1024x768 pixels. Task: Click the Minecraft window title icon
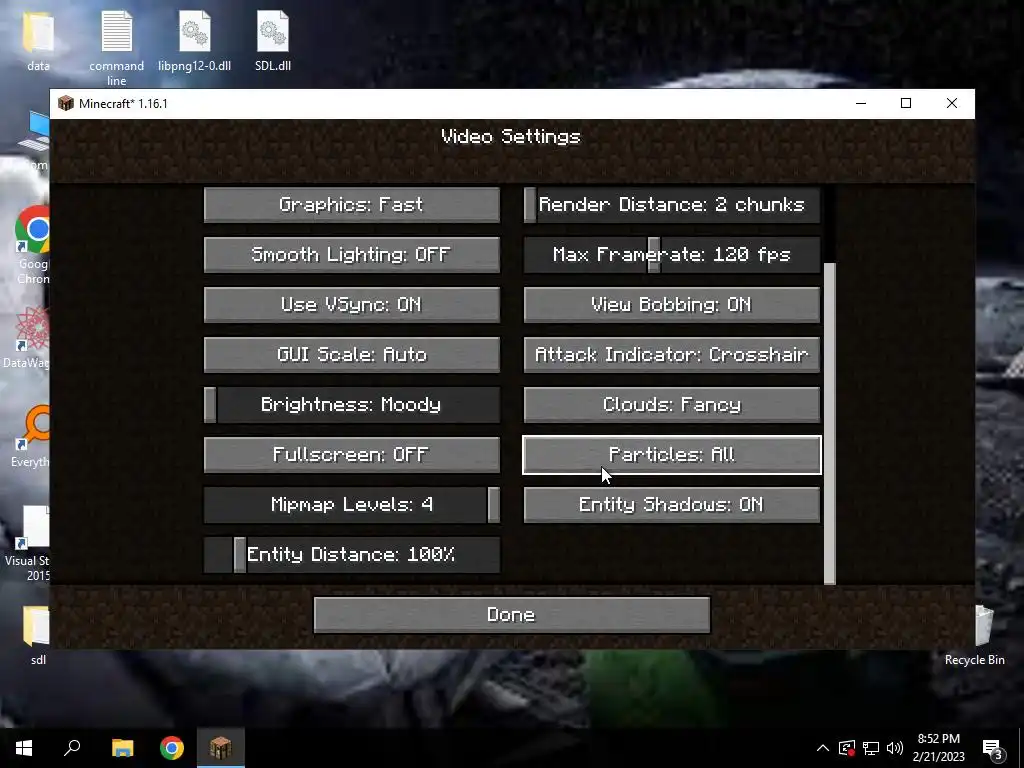coord(65,104)
